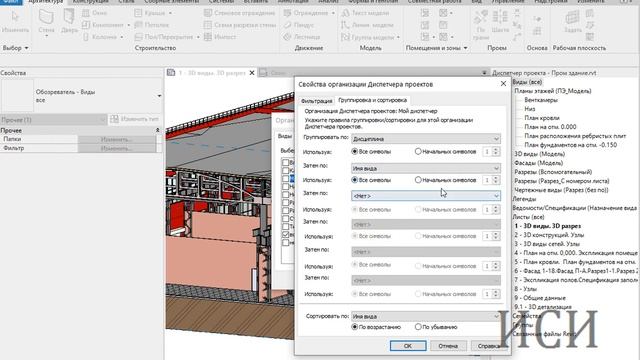Close the 'Свойства организации Диспетчера проектов' dialog
Screen dimensions: 640x360
[x=503, y=84]
